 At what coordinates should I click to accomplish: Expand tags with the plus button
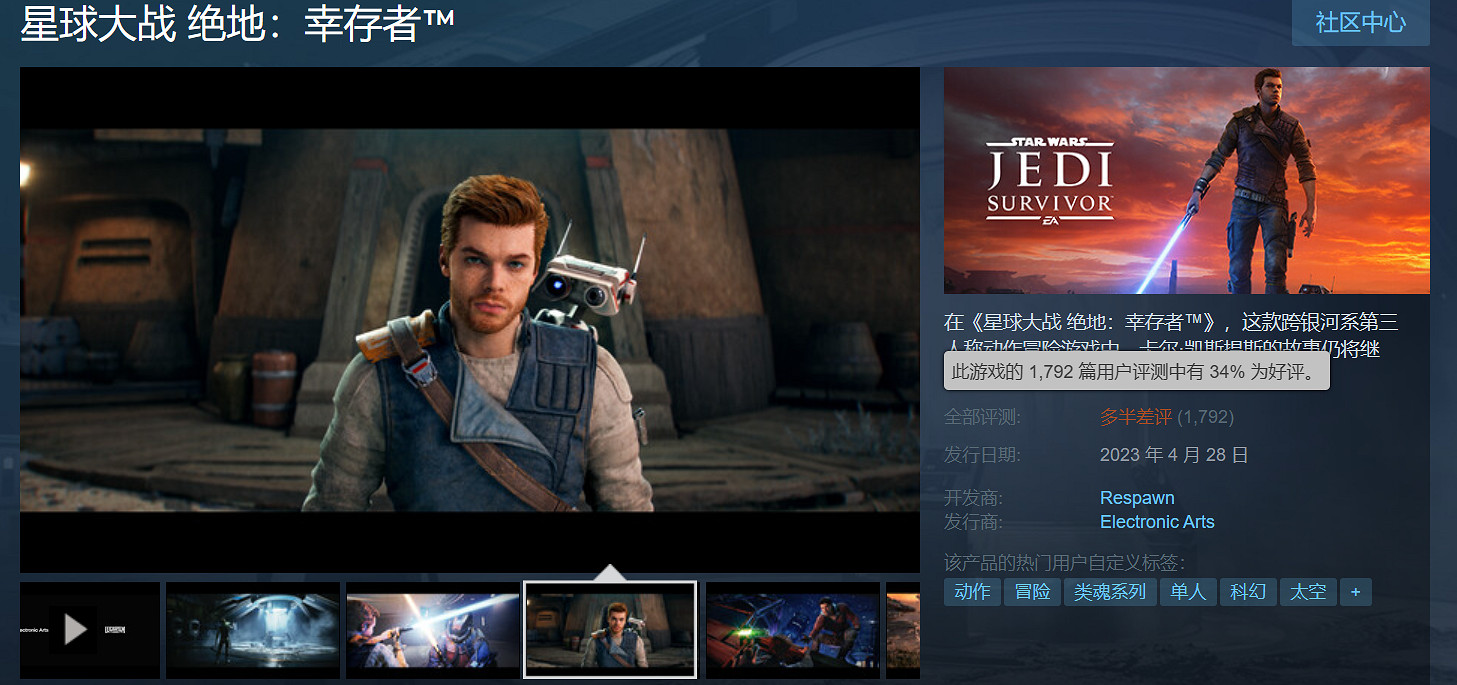pyautogui.click(x=1355, y=592)
